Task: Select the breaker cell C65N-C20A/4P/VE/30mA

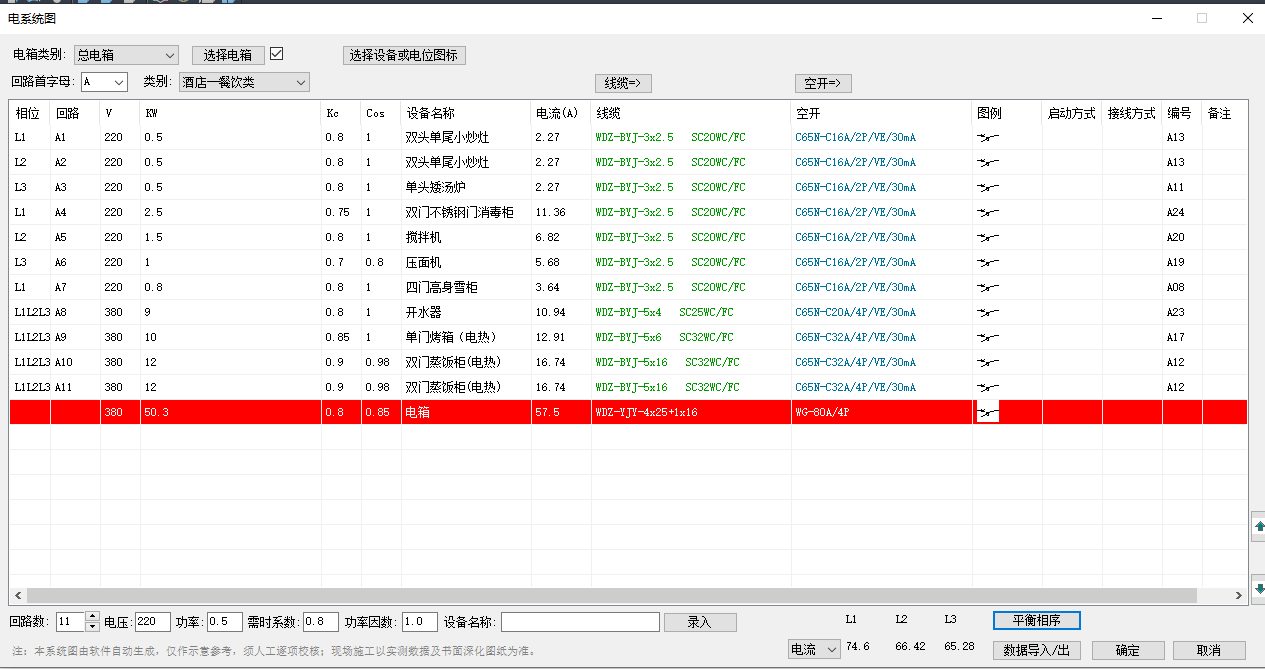Action: click(881, 312)
